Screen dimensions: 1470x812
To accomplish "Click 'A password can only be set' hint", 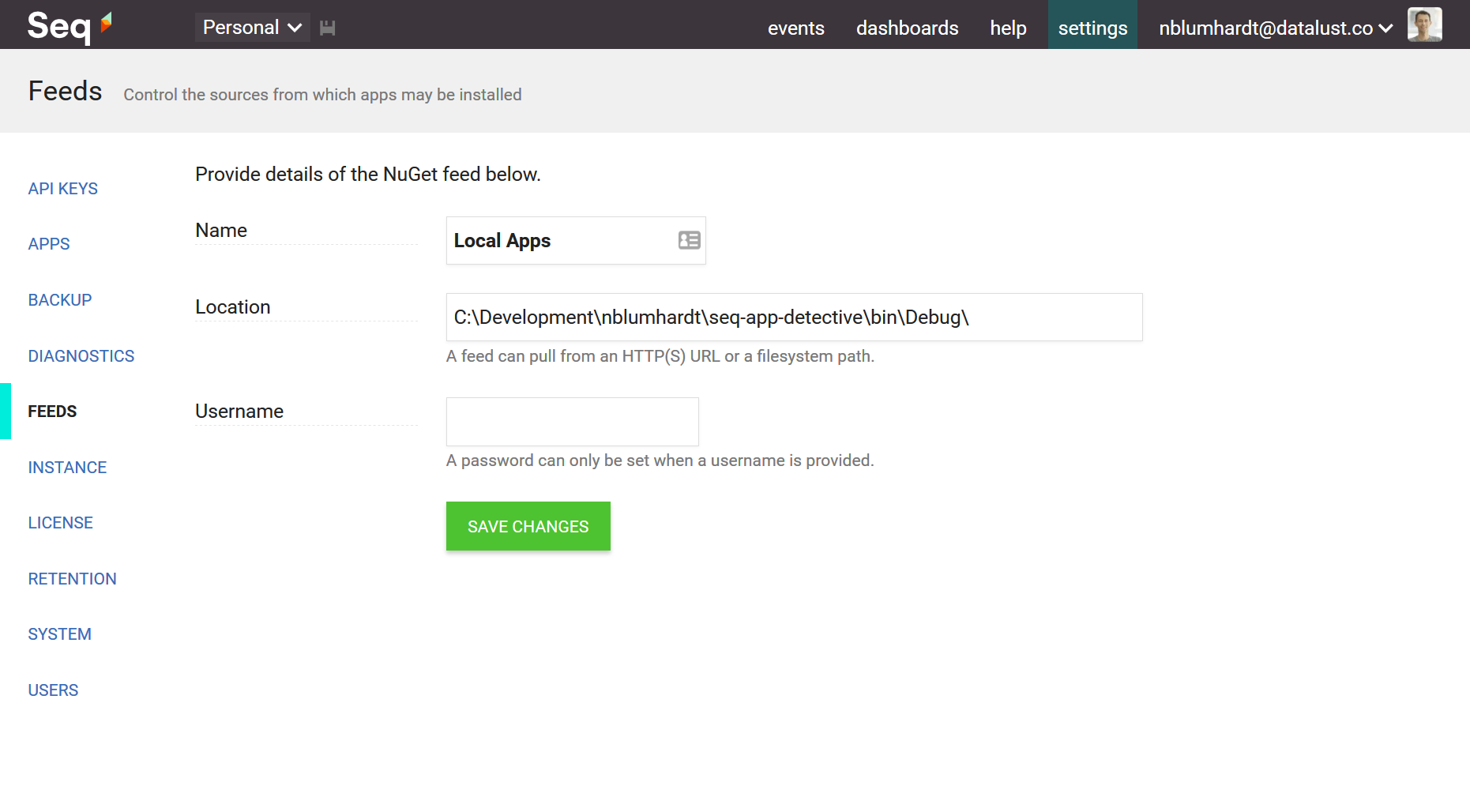I will [660, 461].
